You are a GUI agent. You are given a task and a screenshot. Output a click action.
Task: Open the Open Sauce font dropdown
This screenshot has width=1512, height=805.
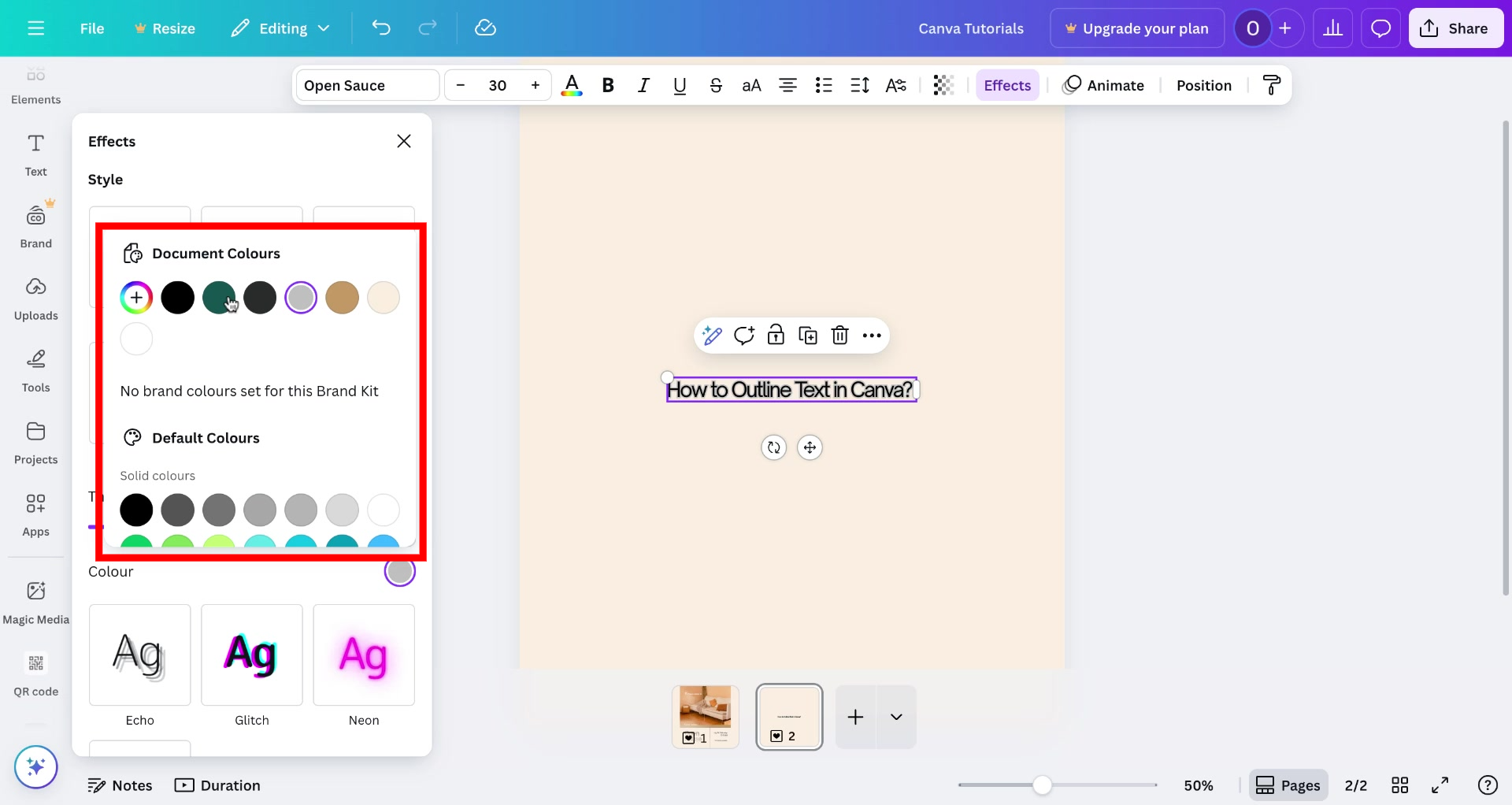[367, 85]
